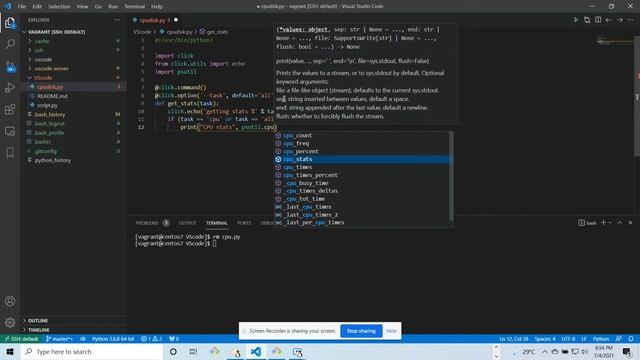
Task: Open the Search view in activity bar
Action: point(10,44)
